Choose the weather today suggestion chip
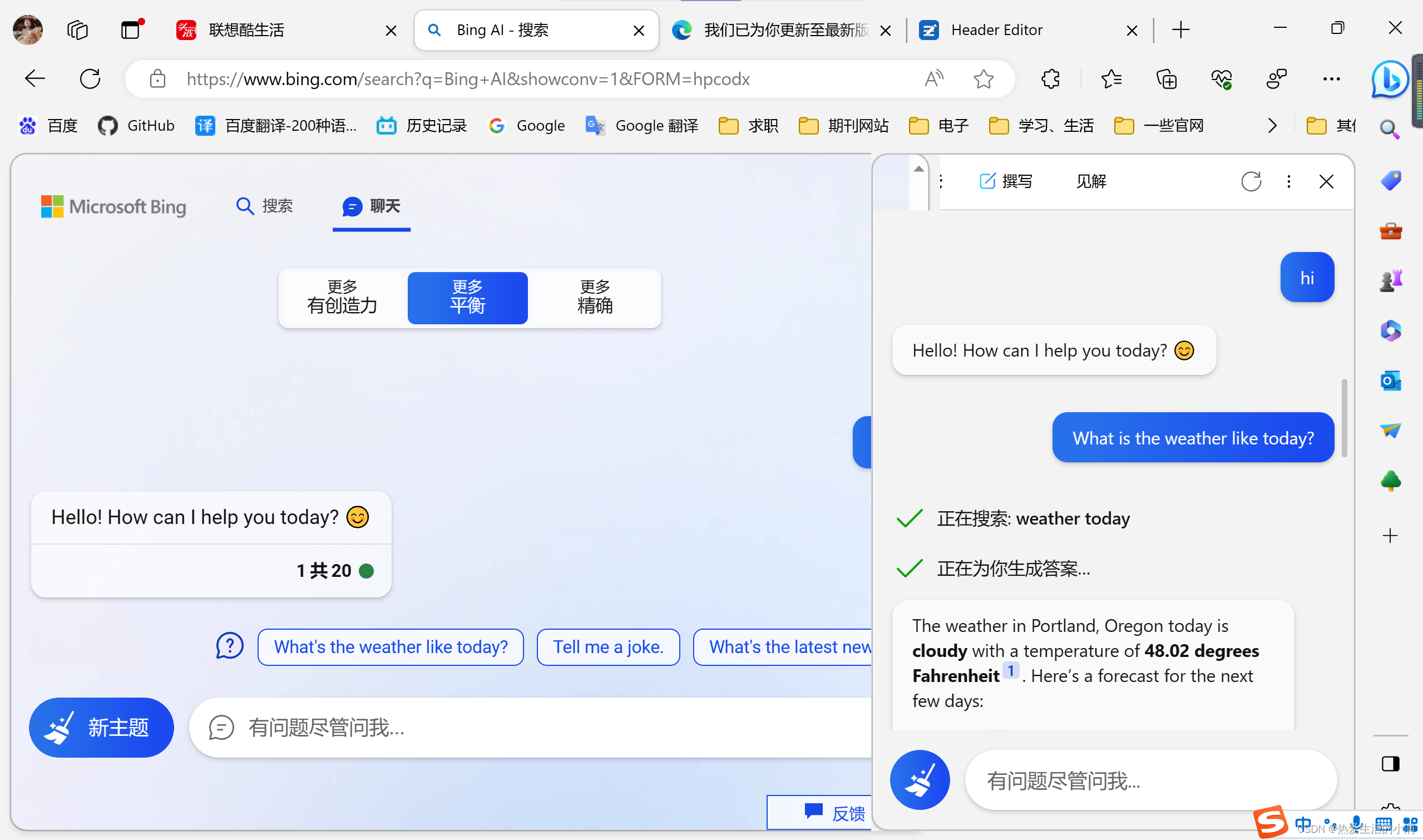Image resolution: width=1423 pixels, height=840 pixels. coord(391,646)
